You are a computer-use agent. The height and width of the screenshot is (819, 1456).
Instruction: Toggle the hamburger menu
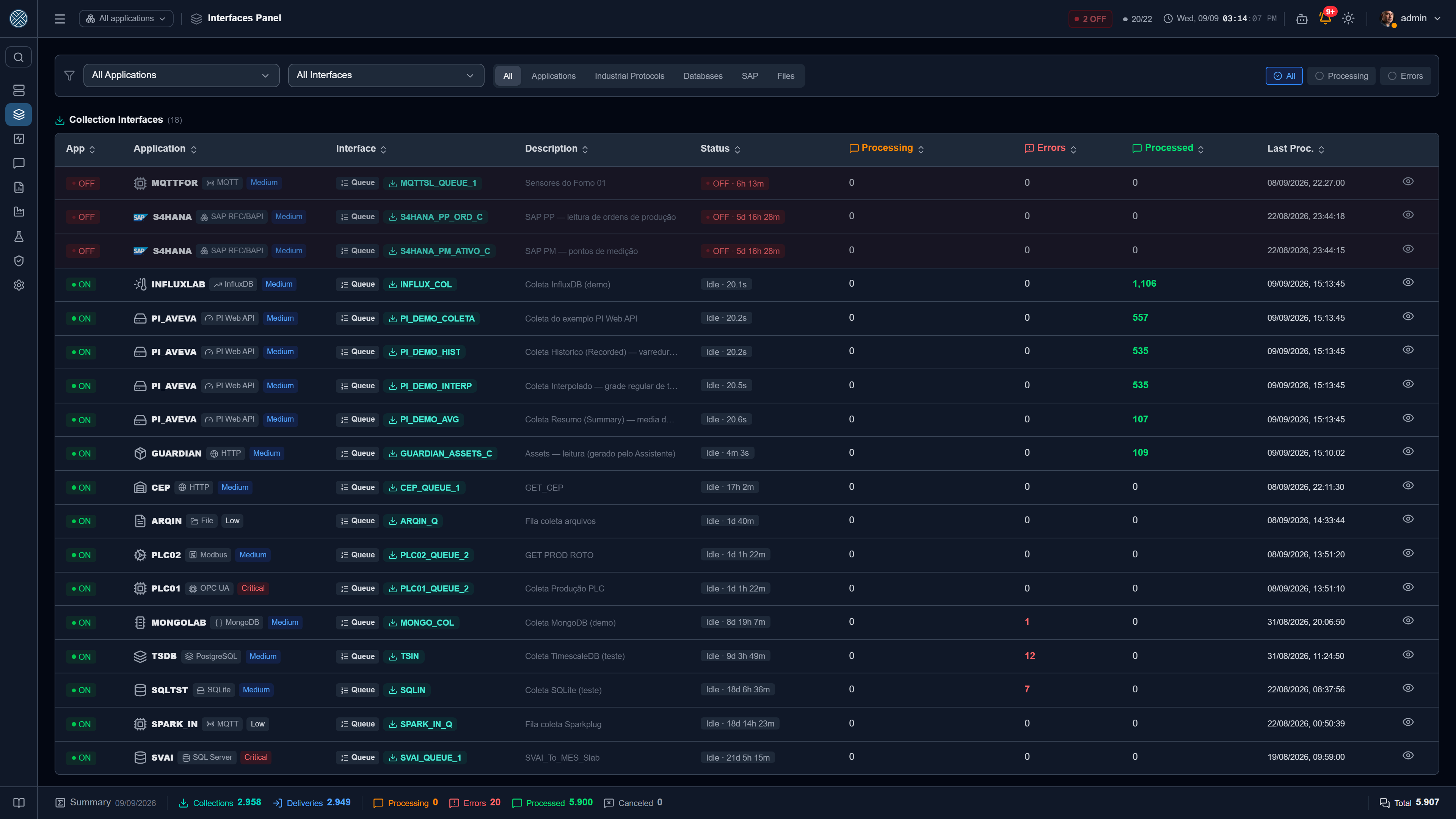(x=60, y=19)
